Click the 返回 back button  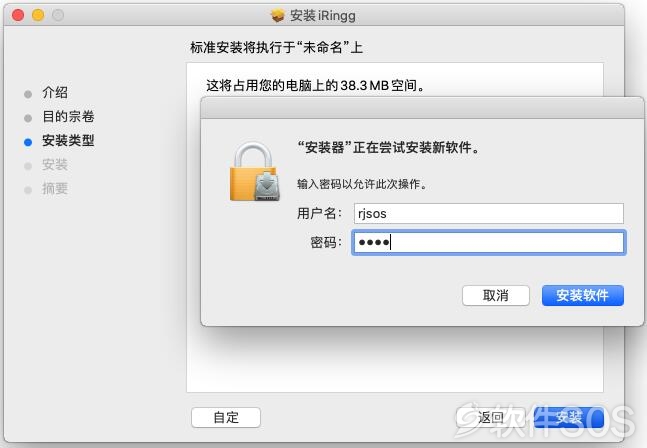(x=491, y=417)
